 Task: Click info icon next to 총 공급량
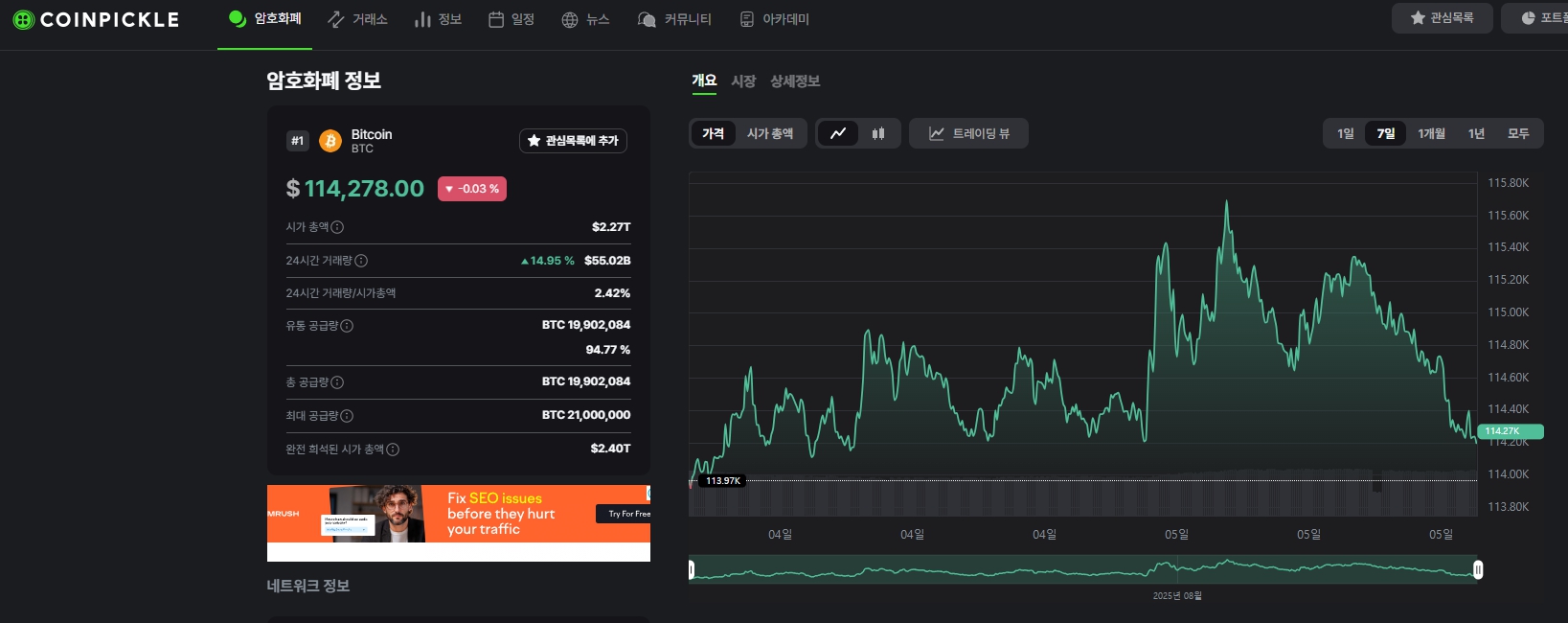[337, 382]
